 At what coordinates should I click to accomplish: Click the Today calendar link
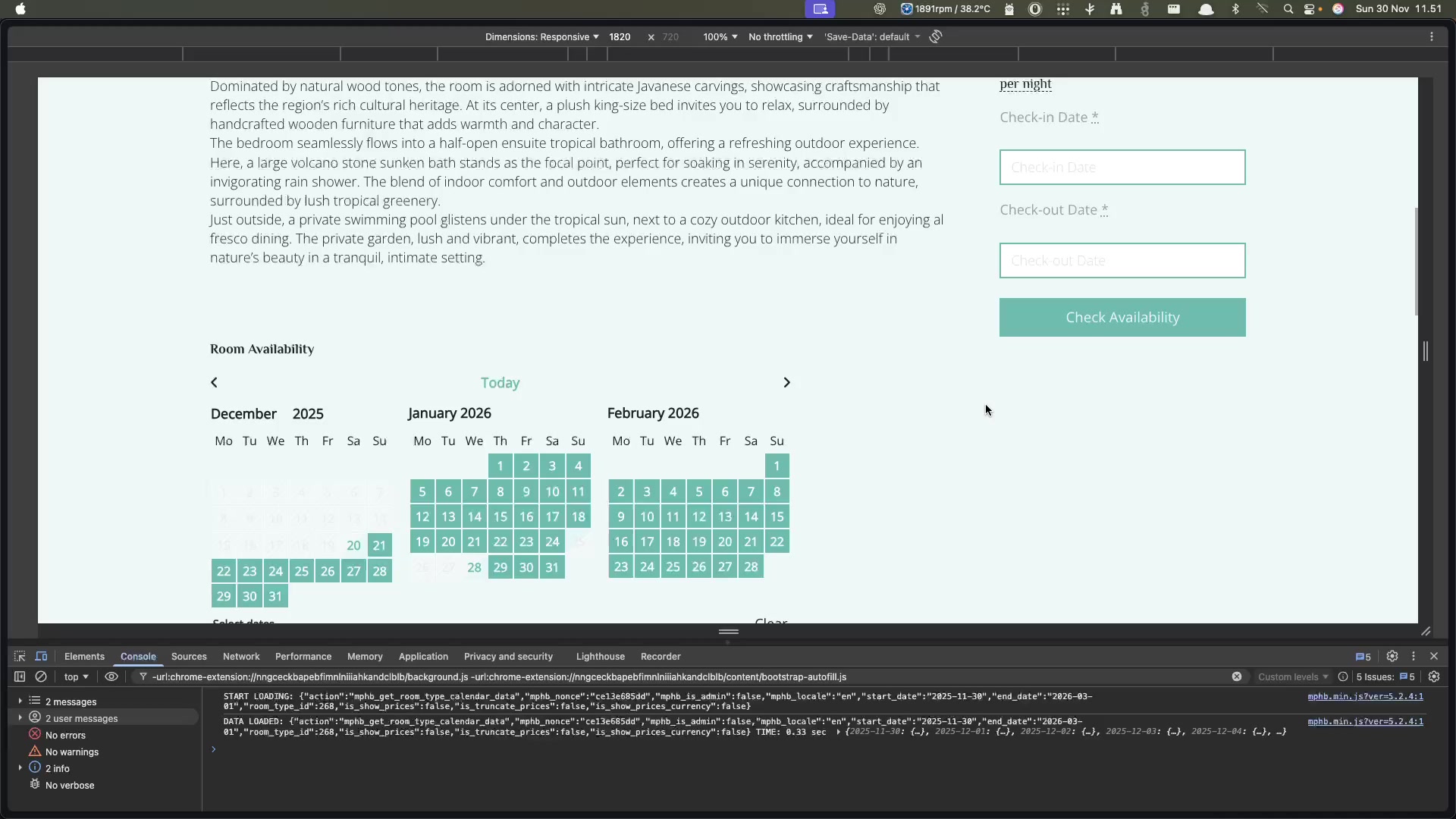(500, 383)
